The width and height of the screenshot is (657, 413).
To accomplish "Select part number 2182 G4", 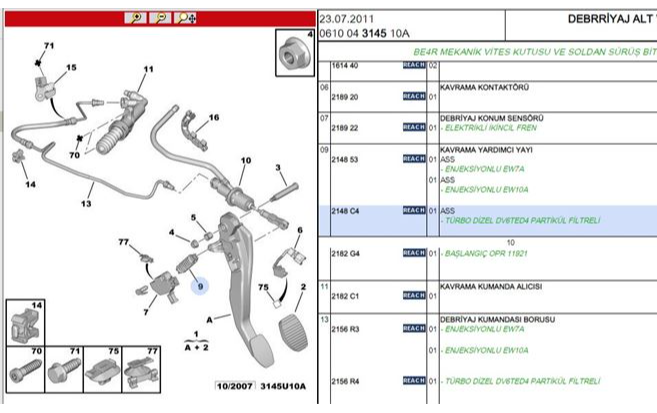I will [345, 254].
